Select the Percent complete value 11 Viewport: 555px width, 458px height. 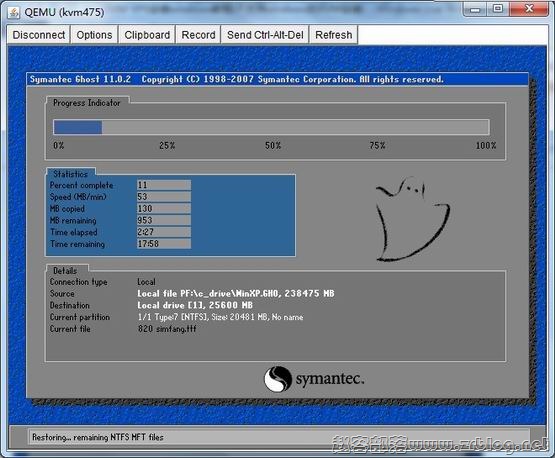point(164,185)
